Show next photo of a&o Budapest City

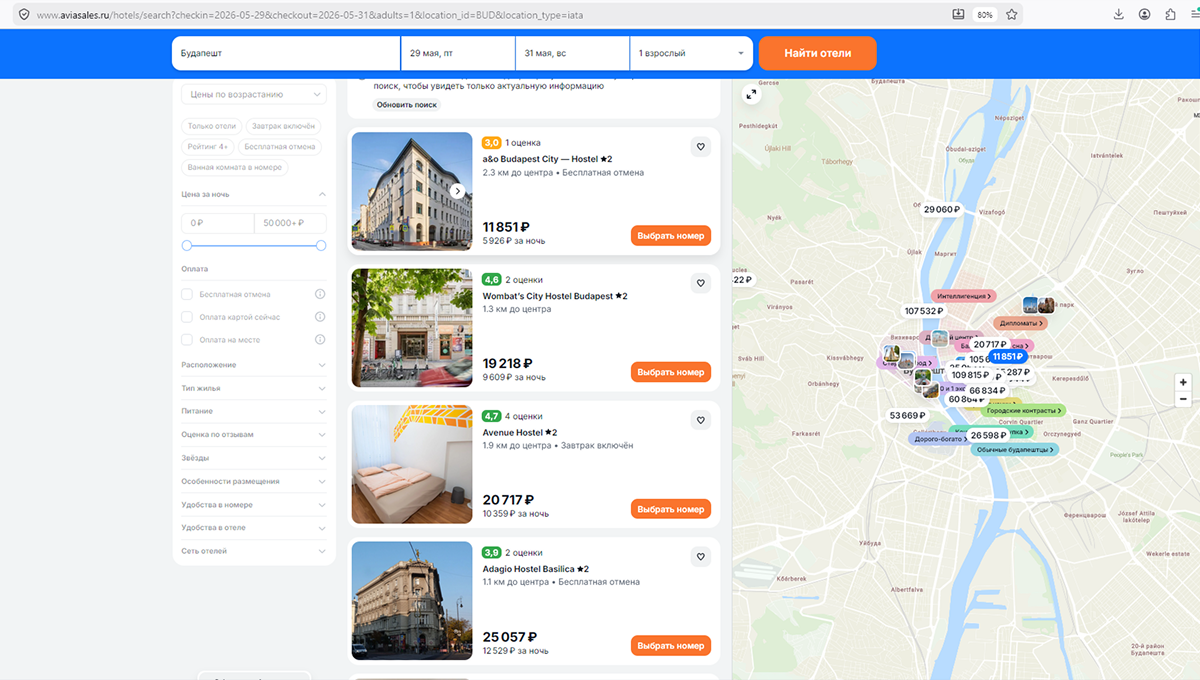[457, 191]
